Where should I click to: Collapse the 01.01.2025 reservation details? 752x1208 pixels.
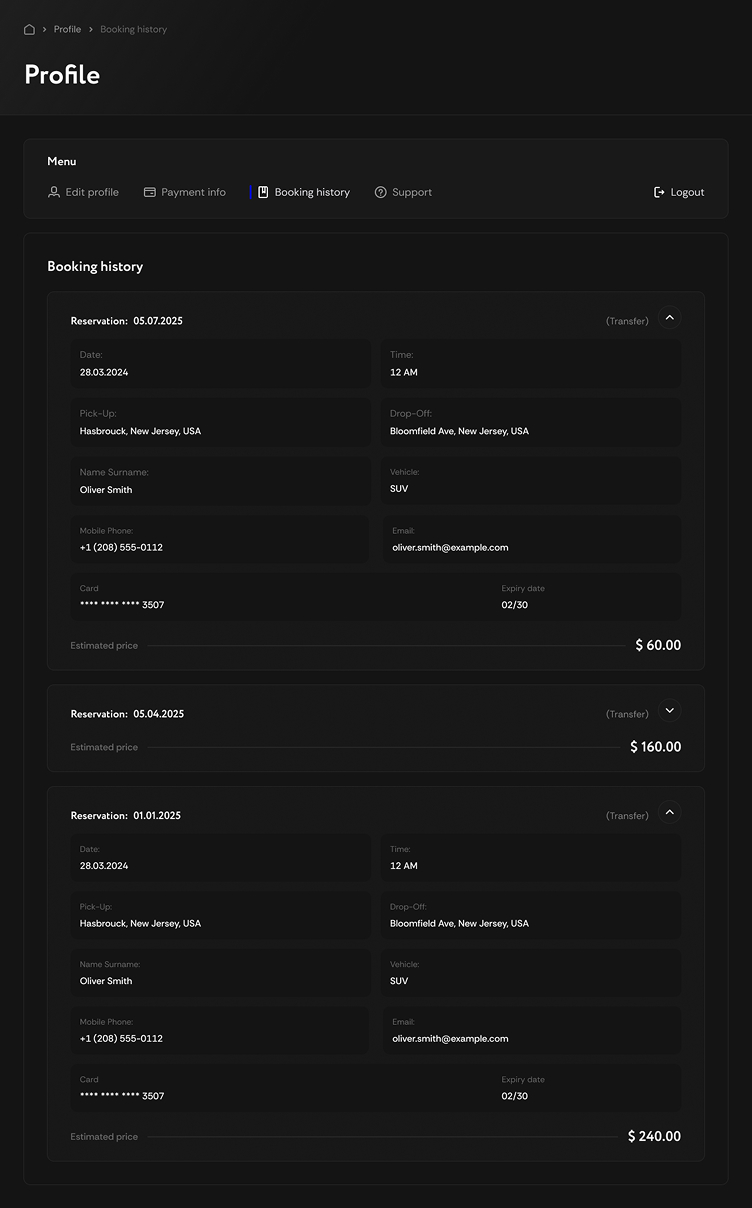[670, 813]
